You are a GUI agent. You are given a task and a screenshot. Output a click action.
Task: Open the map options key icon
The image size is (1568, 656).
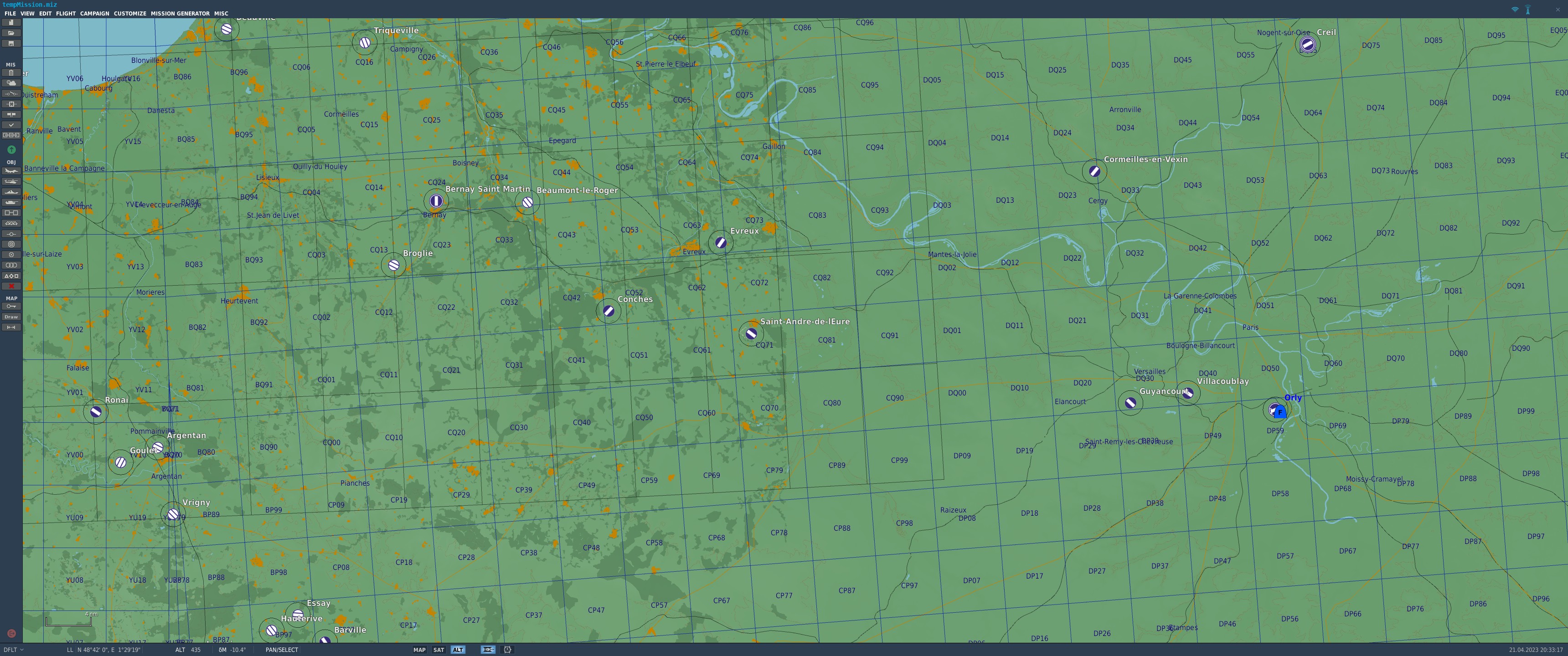(x=11, y=307)
